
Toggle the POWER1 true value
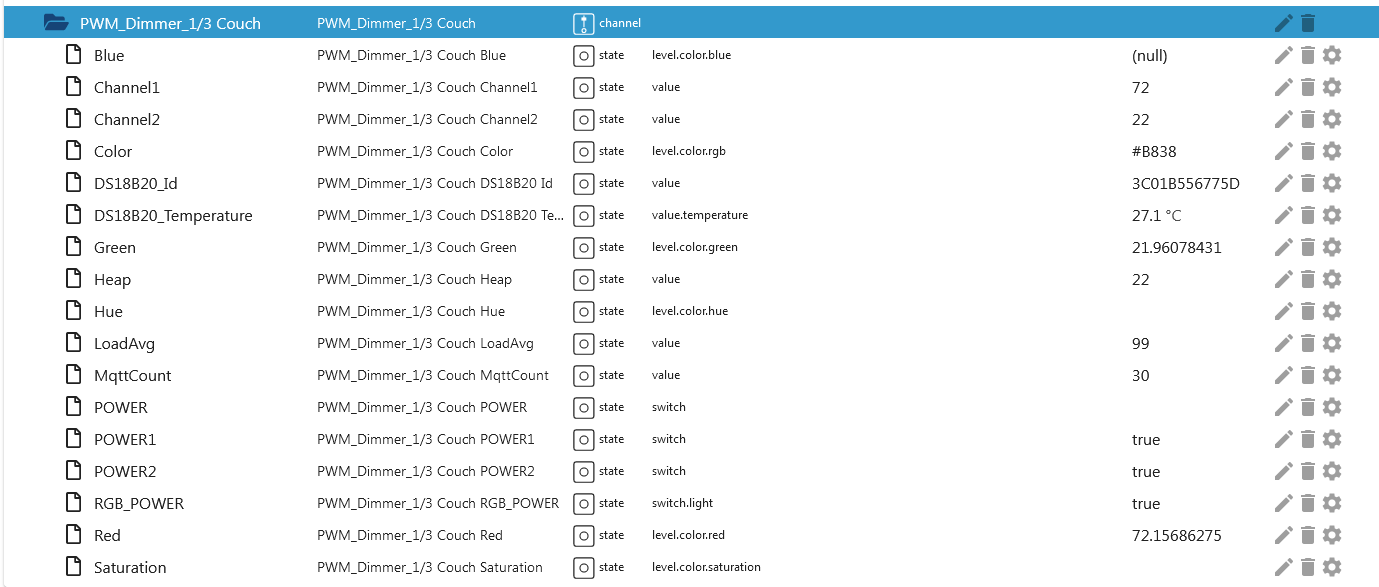pyautogui.click(x=1146, y=440)
